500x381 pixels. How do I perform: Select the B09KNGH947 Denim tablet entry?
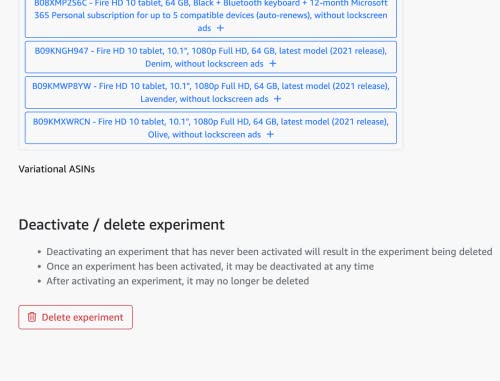click(211, 57)
